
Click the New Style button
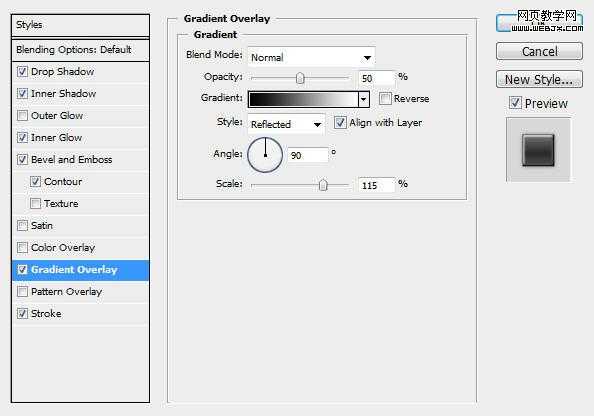[539, 80]
